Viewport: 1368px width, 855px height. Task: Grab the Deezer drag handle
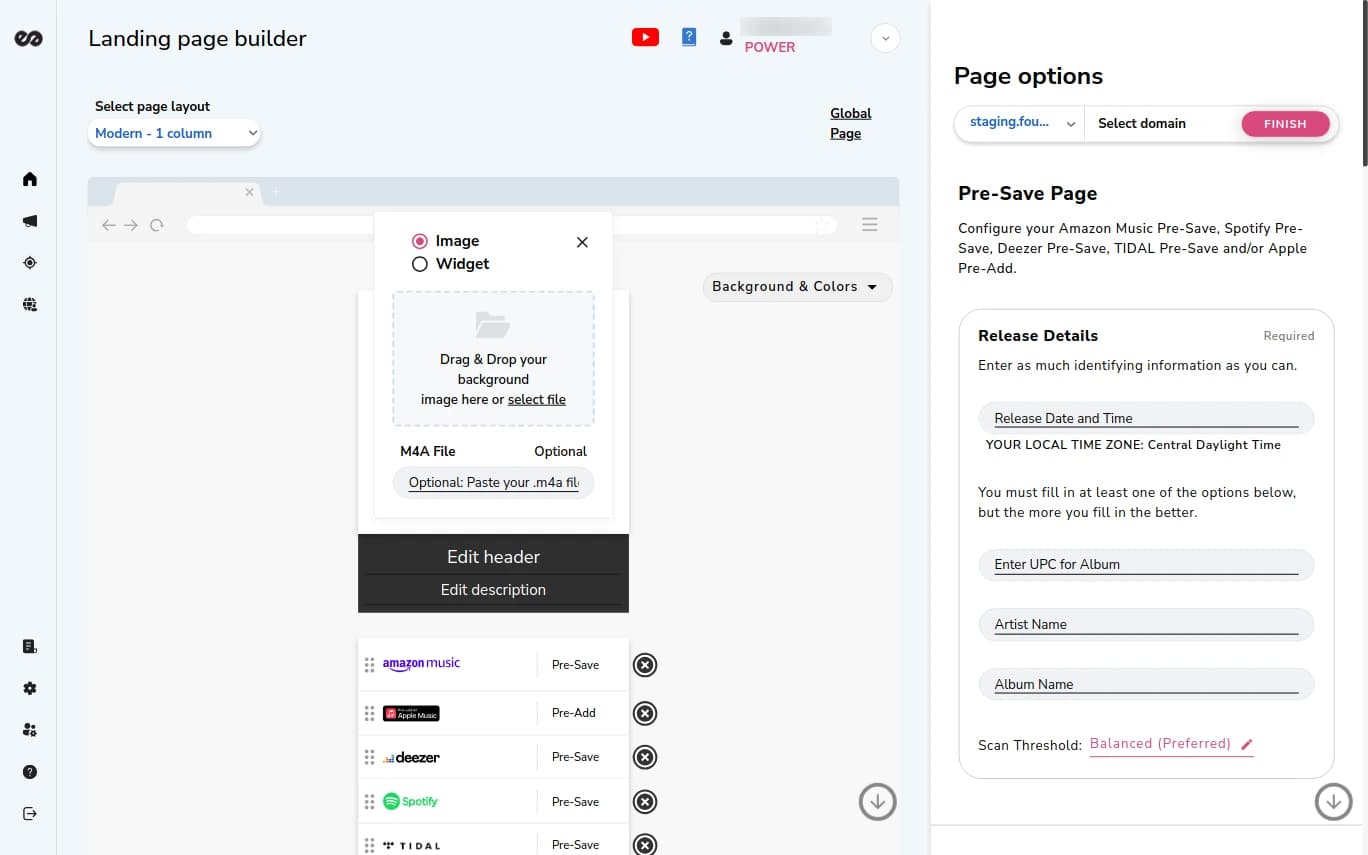point(369,757)
